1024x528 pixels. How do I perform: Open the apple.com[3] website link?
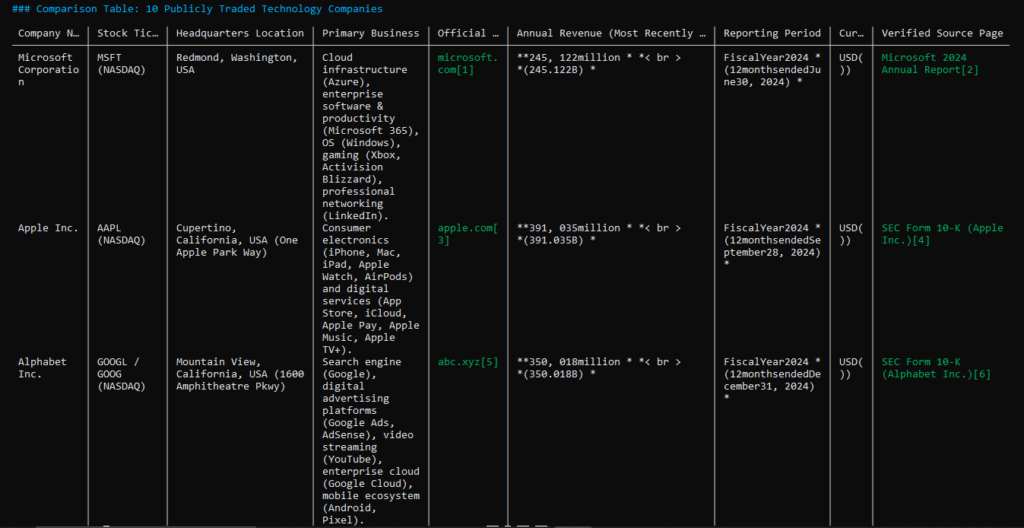(468, 234)
